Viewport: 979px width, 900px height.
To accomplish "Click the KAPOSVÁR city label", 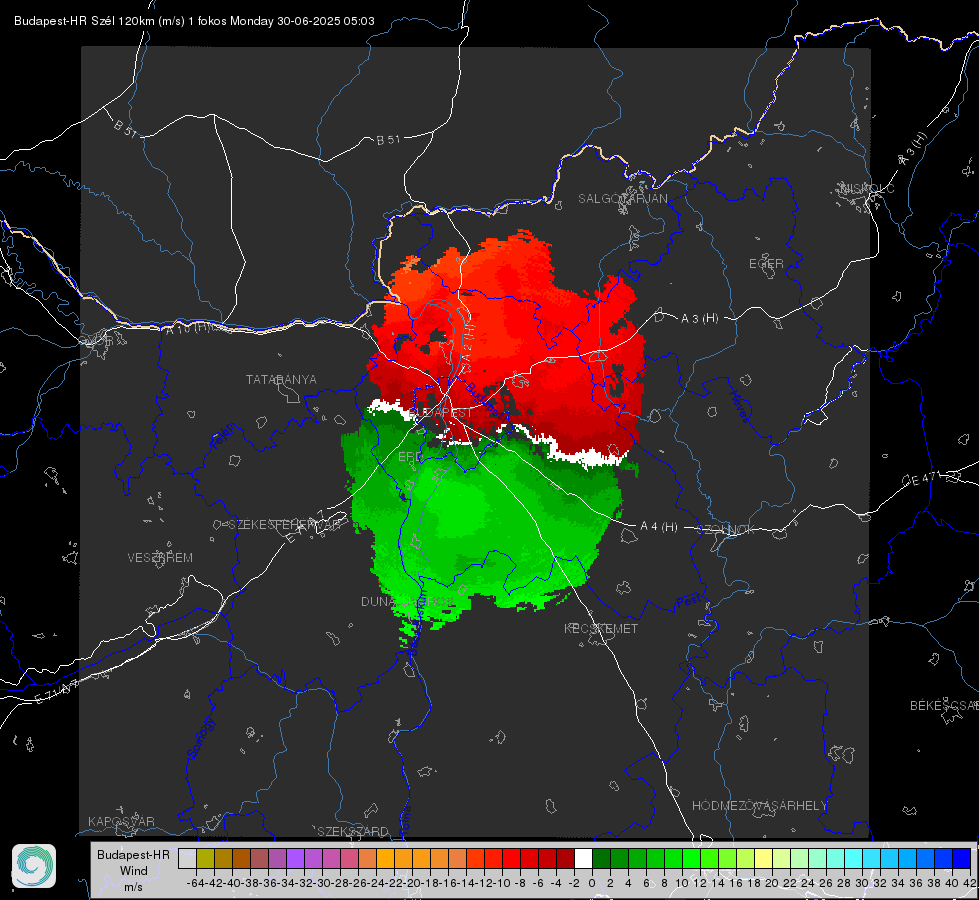I will coord(121,821).
